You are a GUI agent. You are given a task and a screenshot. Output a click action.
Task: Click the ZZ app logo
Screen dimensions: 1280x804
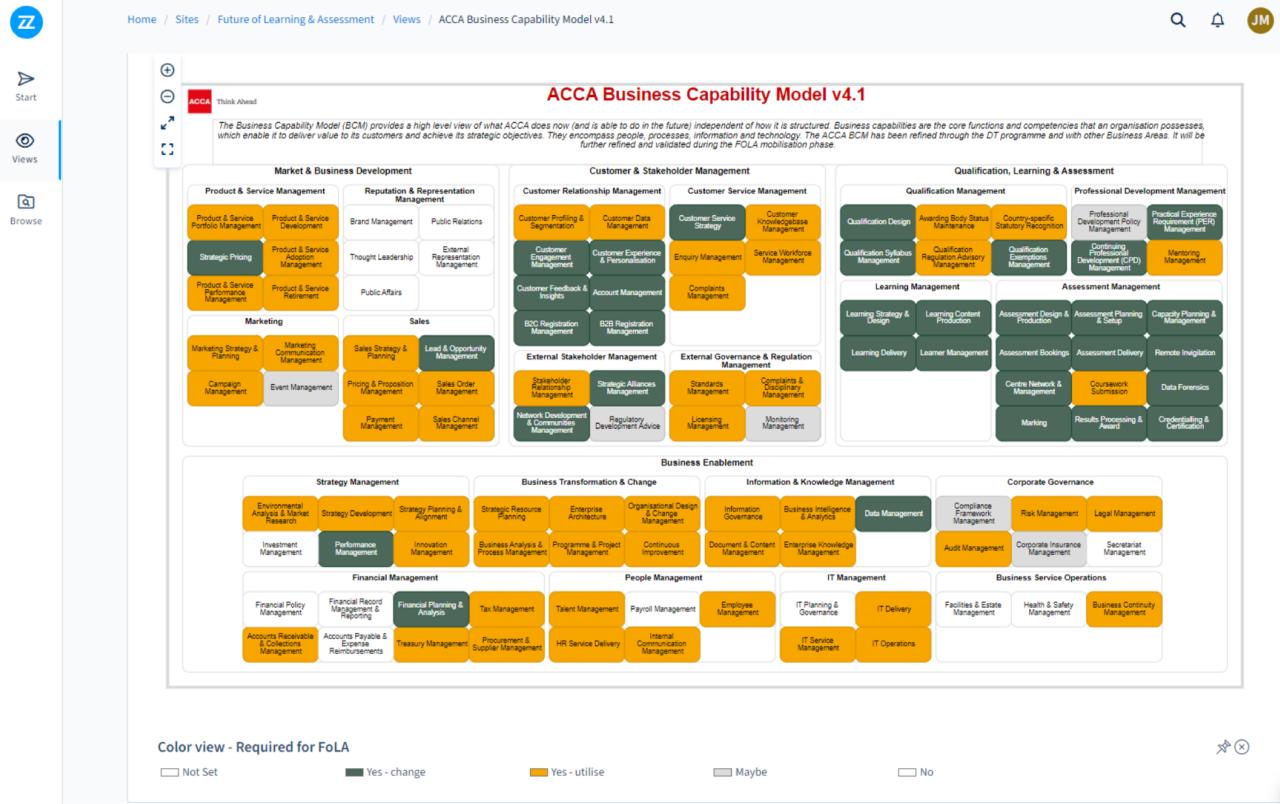(x=26, y=22)
